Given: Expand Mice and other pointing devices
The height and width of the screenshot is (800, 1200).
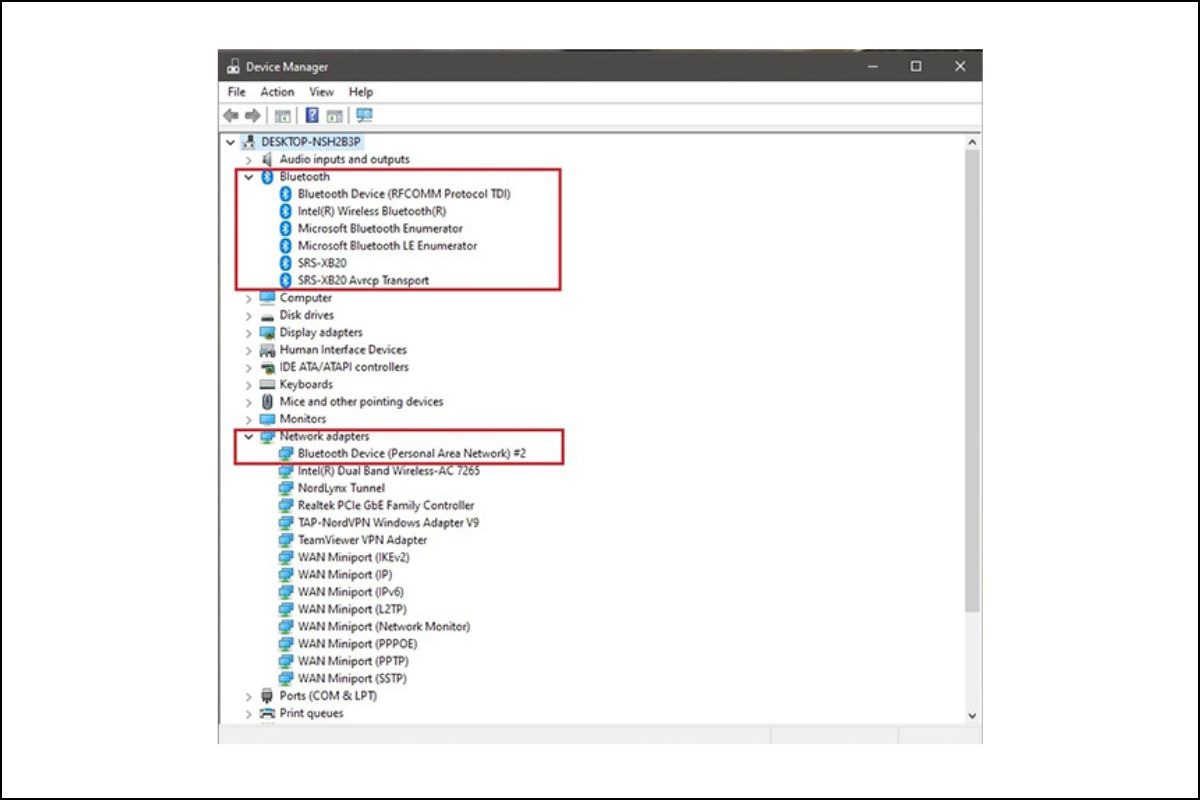Looking at the screenshot, I should pyautogui.click(x=249, y=401).
